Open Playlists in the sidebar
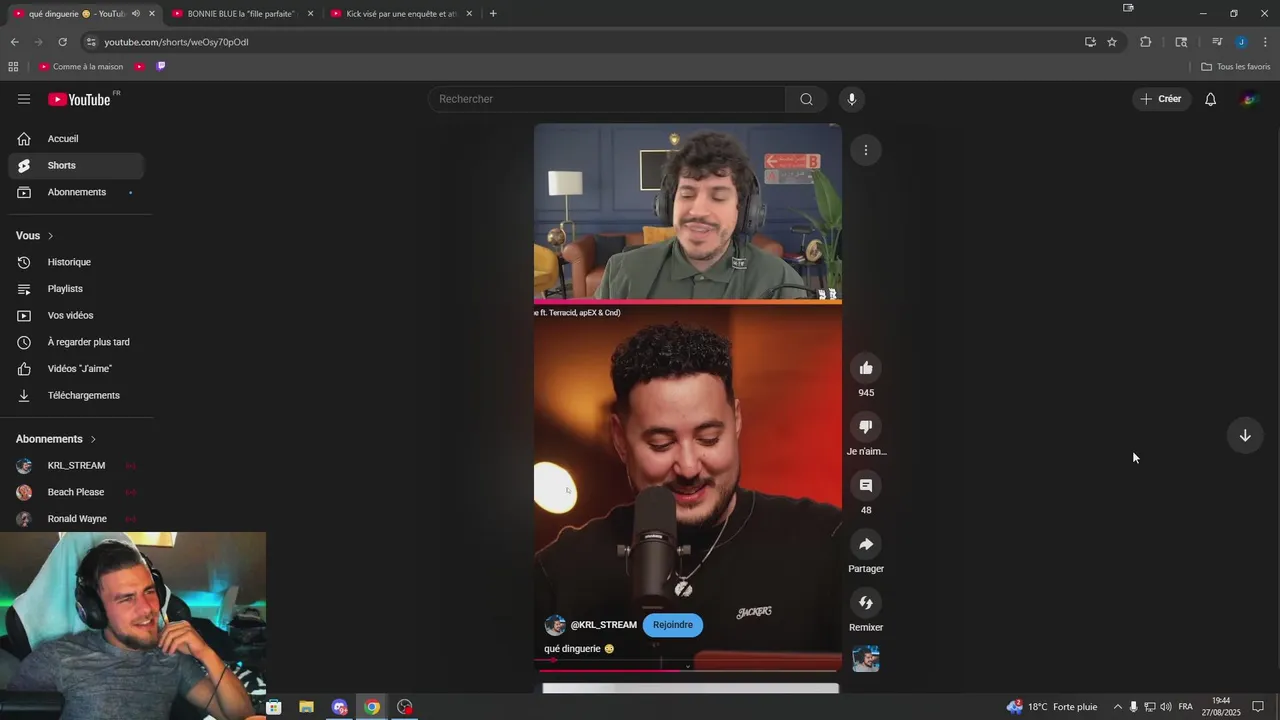Screen dimensions: 1280x720 [76, 289]
